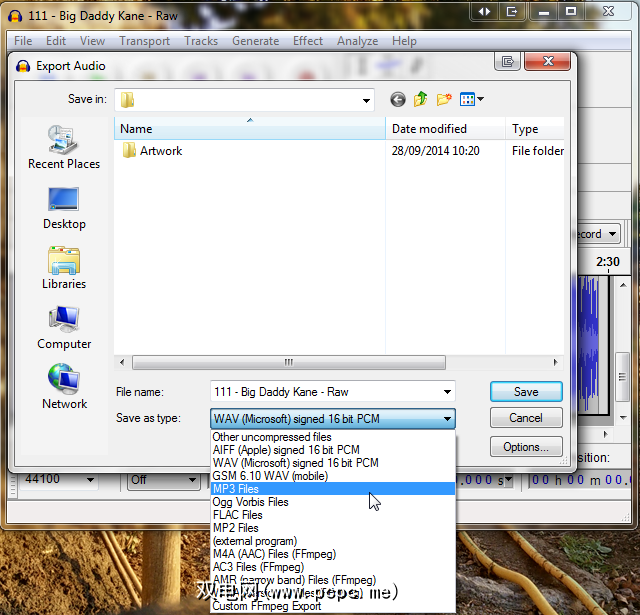Open the File menu
Image resolution: width=640 pixels, height=615 pixels.
pos(23,41)
